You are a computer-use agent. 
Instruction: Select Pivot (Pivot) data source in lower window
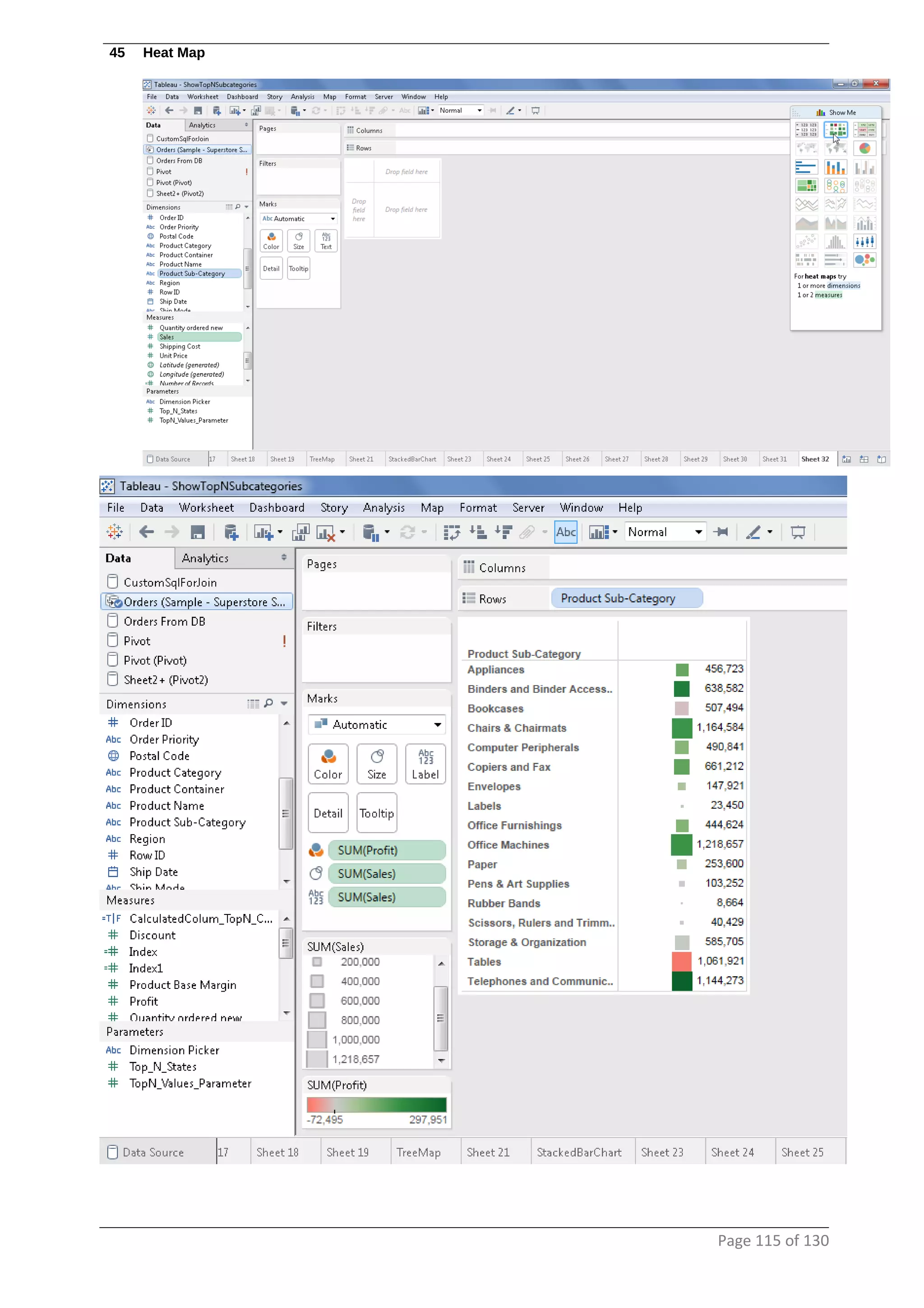(x=155, y=660)
